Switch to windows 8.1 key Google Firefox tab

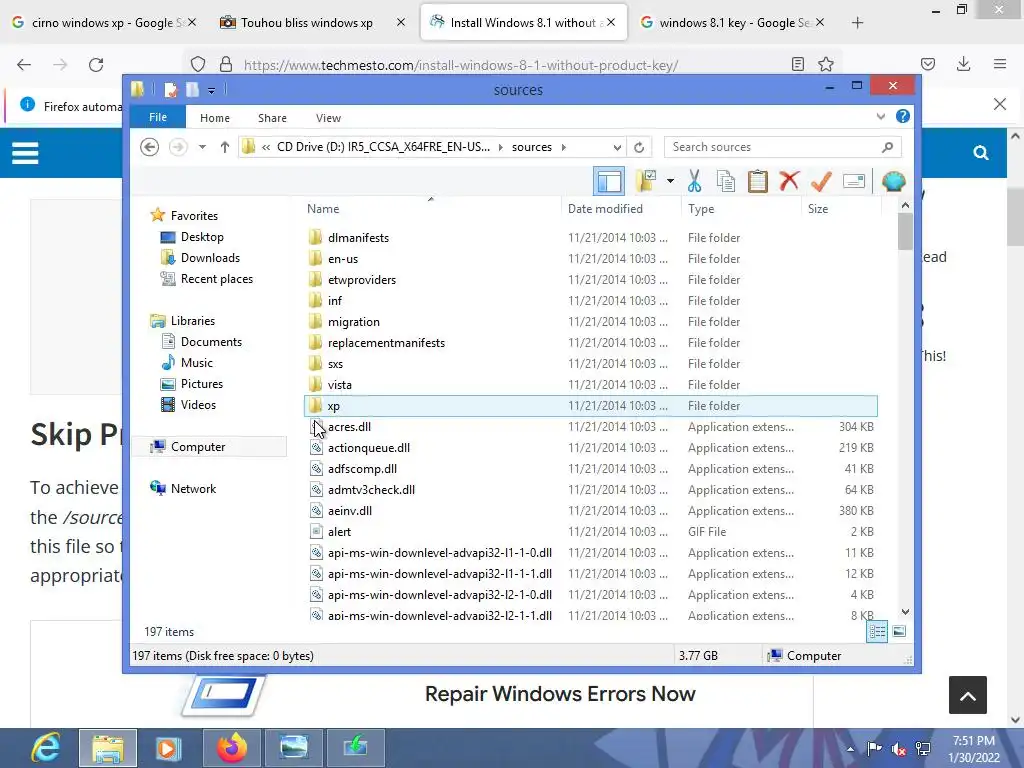tap(734, 22)
